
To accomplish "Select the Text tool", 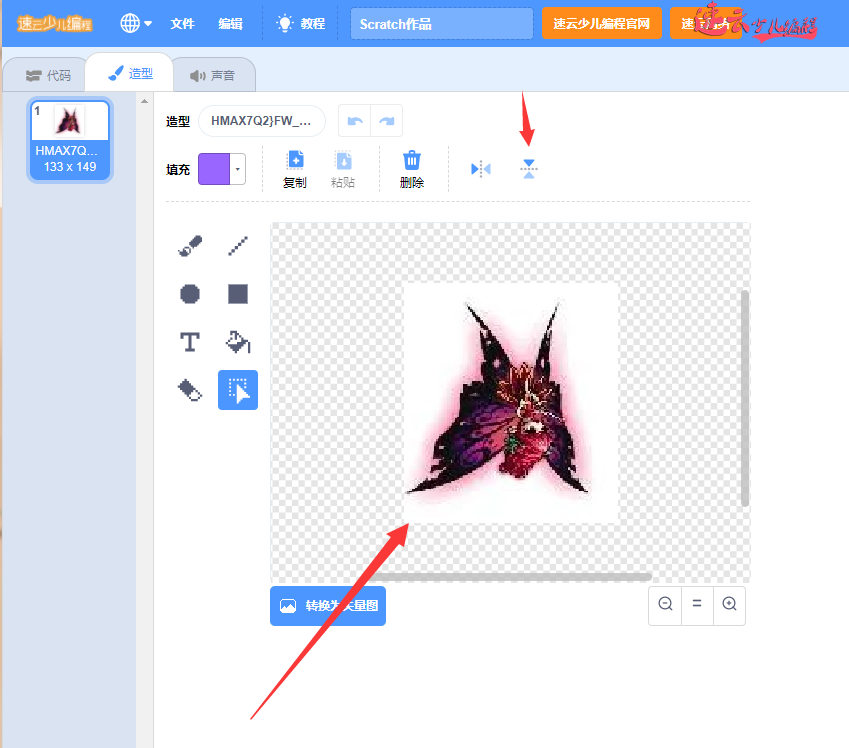I will point(190,342).
